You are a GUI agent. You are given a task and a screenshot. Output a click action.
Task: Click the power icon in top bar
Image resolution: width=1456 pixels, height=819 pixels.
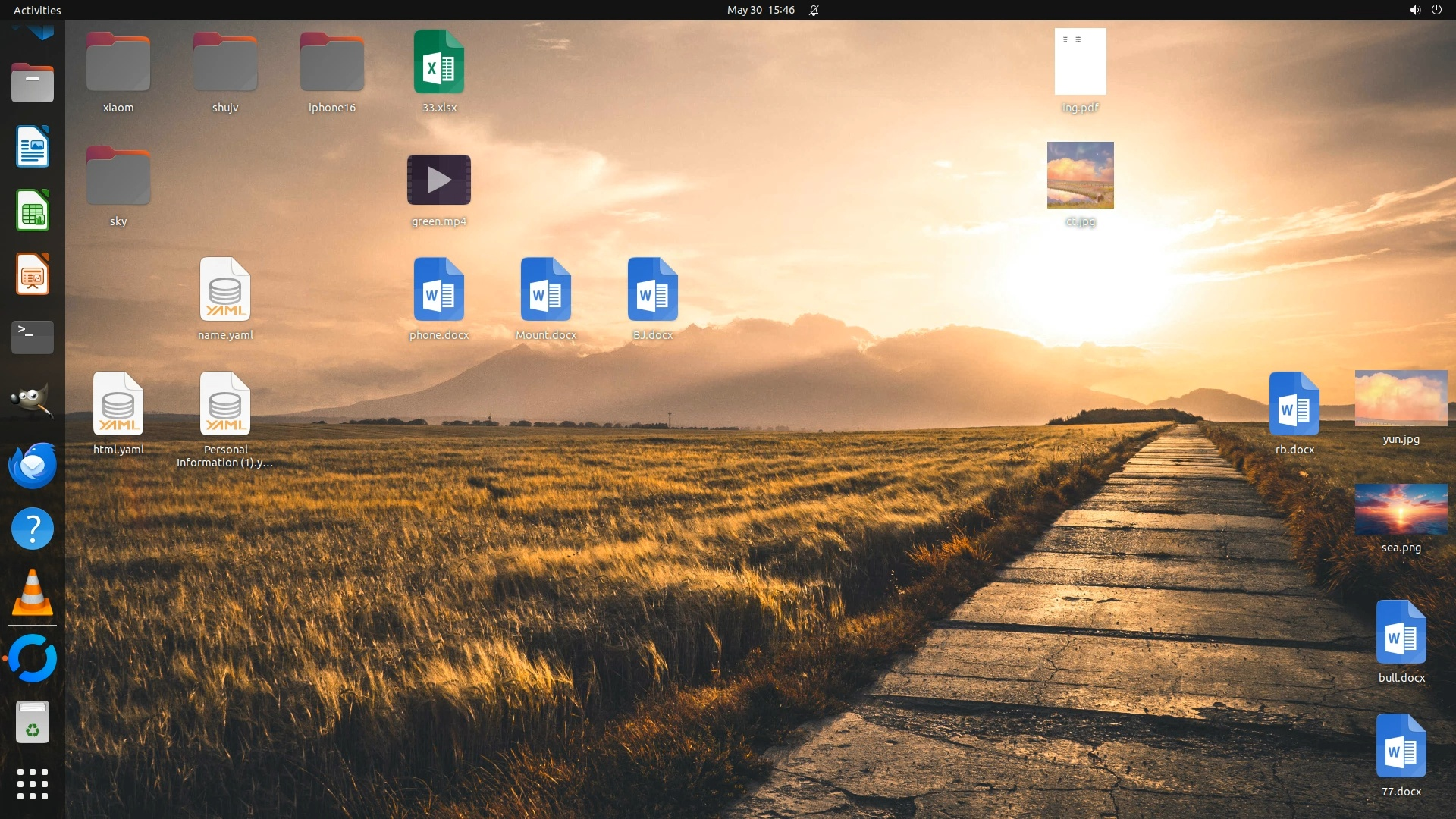(x=1436, y=10)
